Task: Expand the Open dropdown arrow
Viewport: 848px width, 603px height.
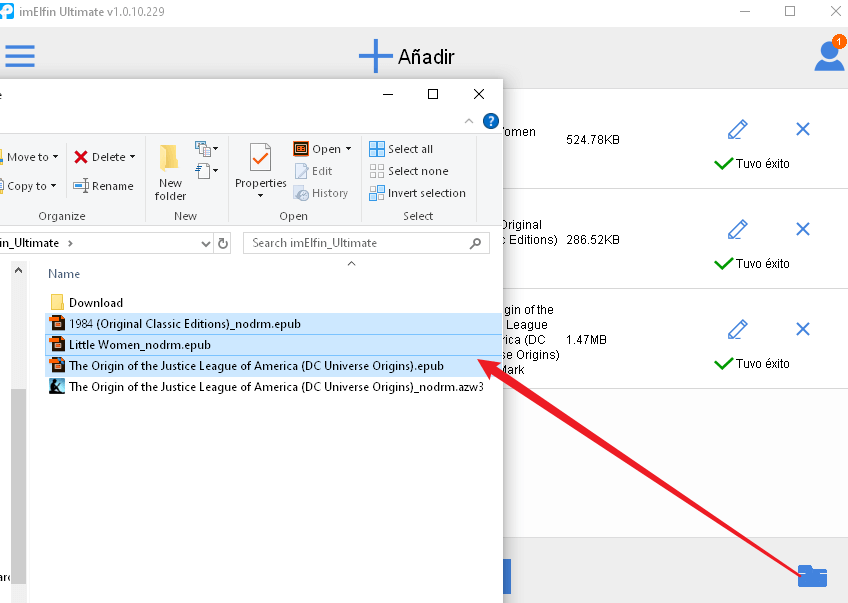Action: tap(348, 149)
